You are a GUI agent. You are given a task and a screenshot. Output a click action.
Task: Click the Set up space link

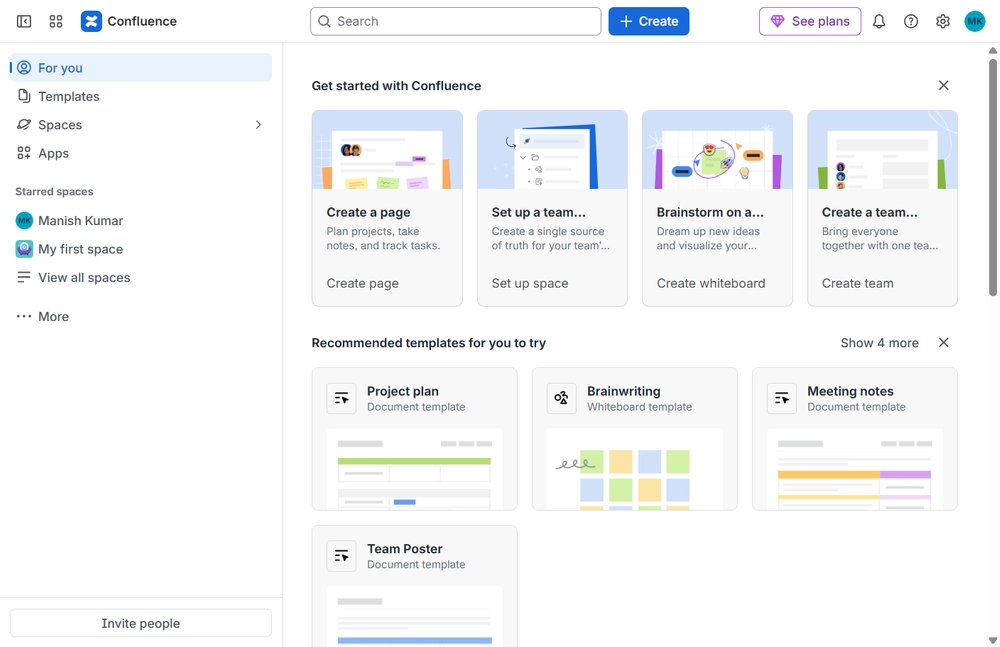pyautogui.click(x=529, y=283)
